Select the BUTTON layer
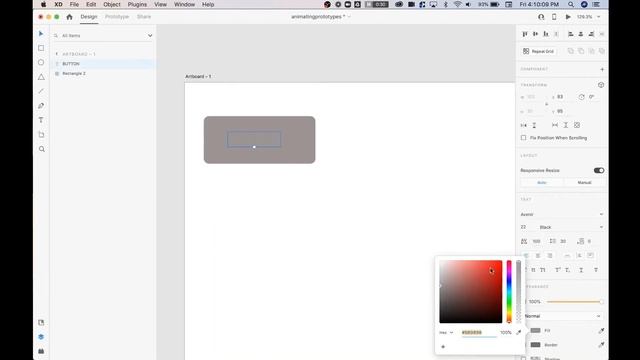 [x=104, y=64]
